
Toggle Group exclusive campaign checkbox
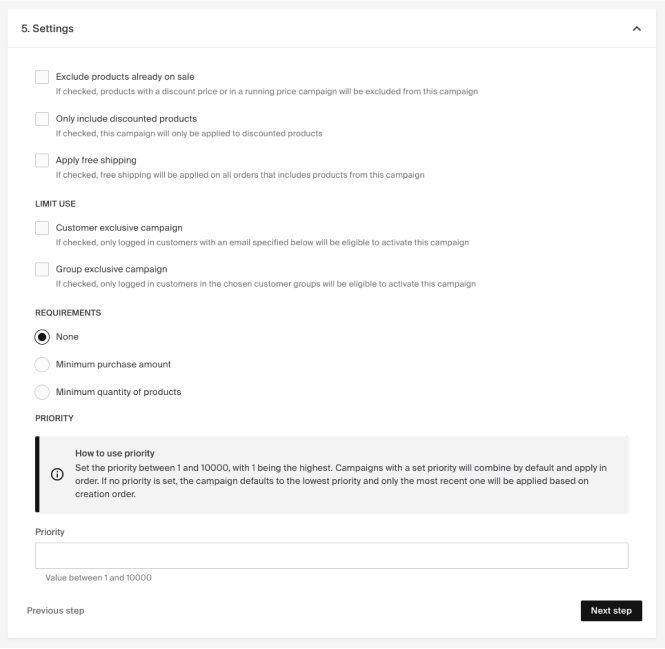coord(42,269)
